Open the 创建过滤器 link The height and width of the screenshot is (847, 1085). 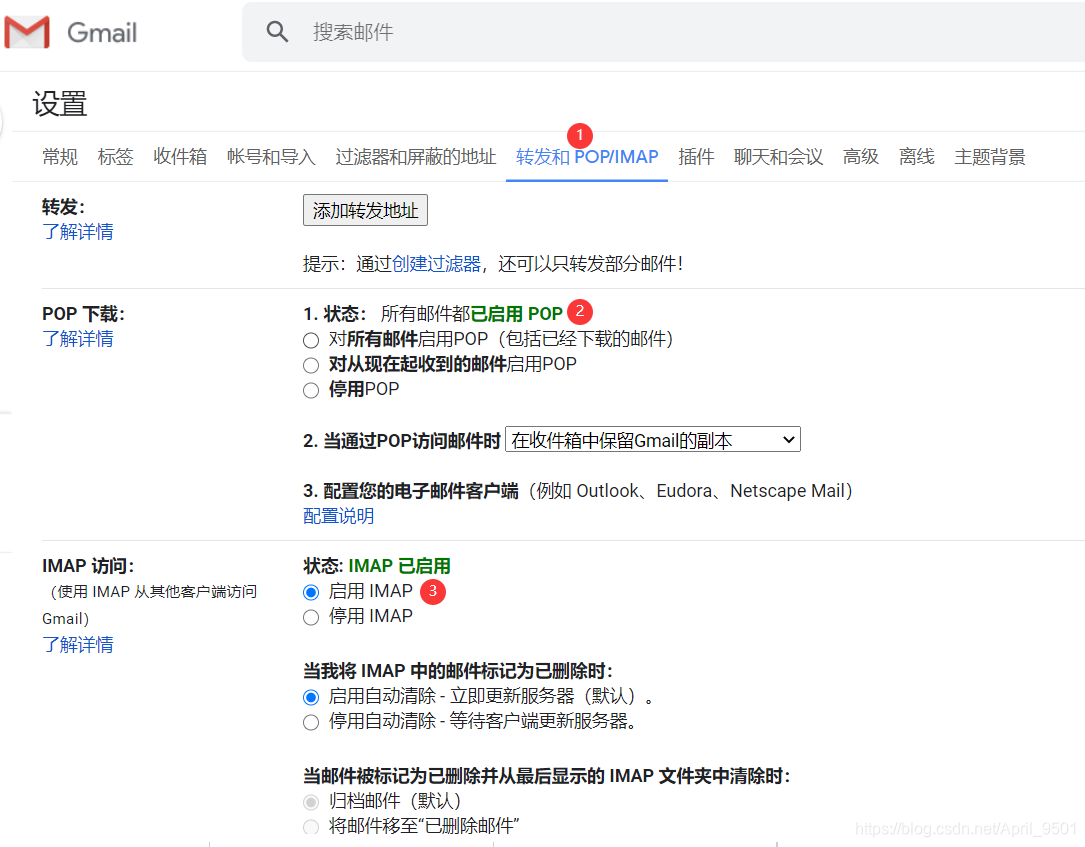(436, 264)
